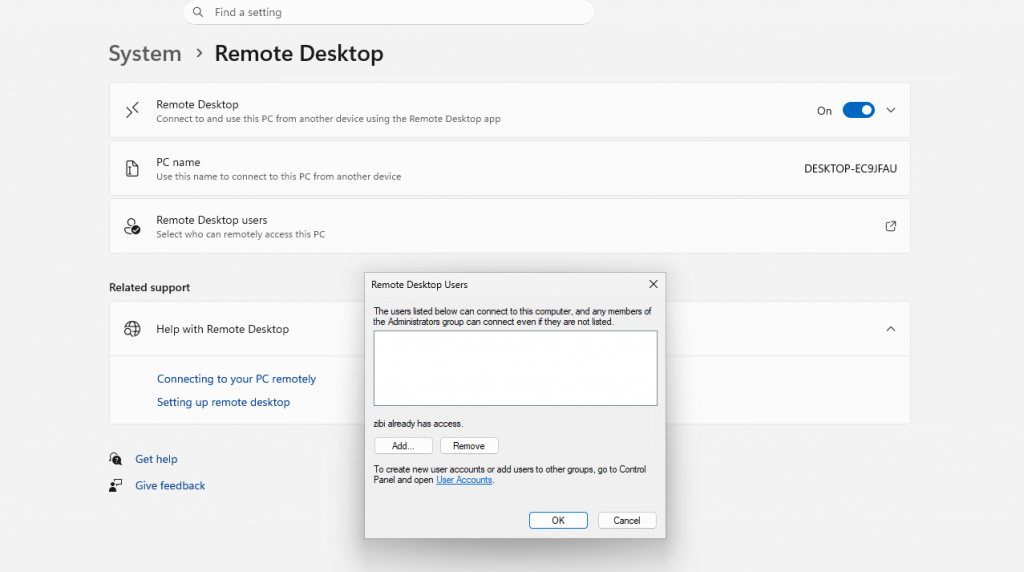This screenshot has height=572, width=1024.
Task: Click the Remove button in the dialog
Action: click(x=469, y=446)
